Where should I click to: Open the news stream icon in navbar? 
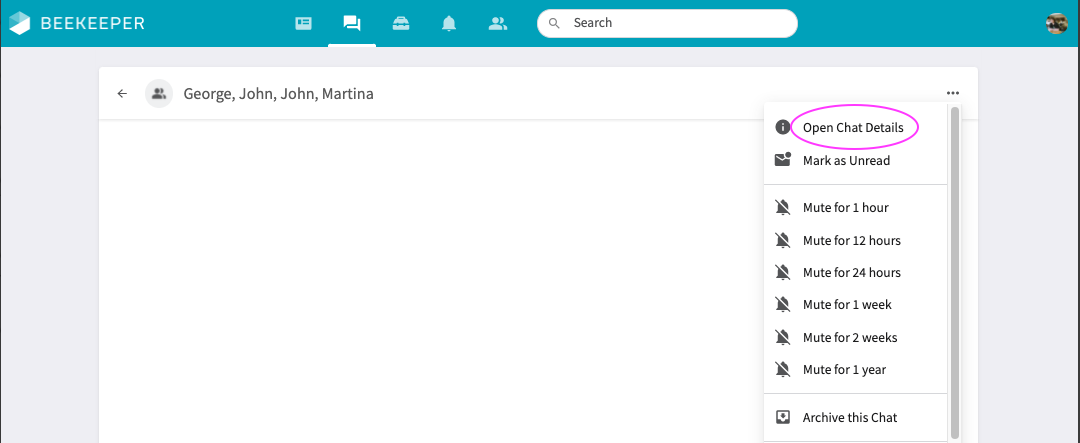tap(303, 23)
